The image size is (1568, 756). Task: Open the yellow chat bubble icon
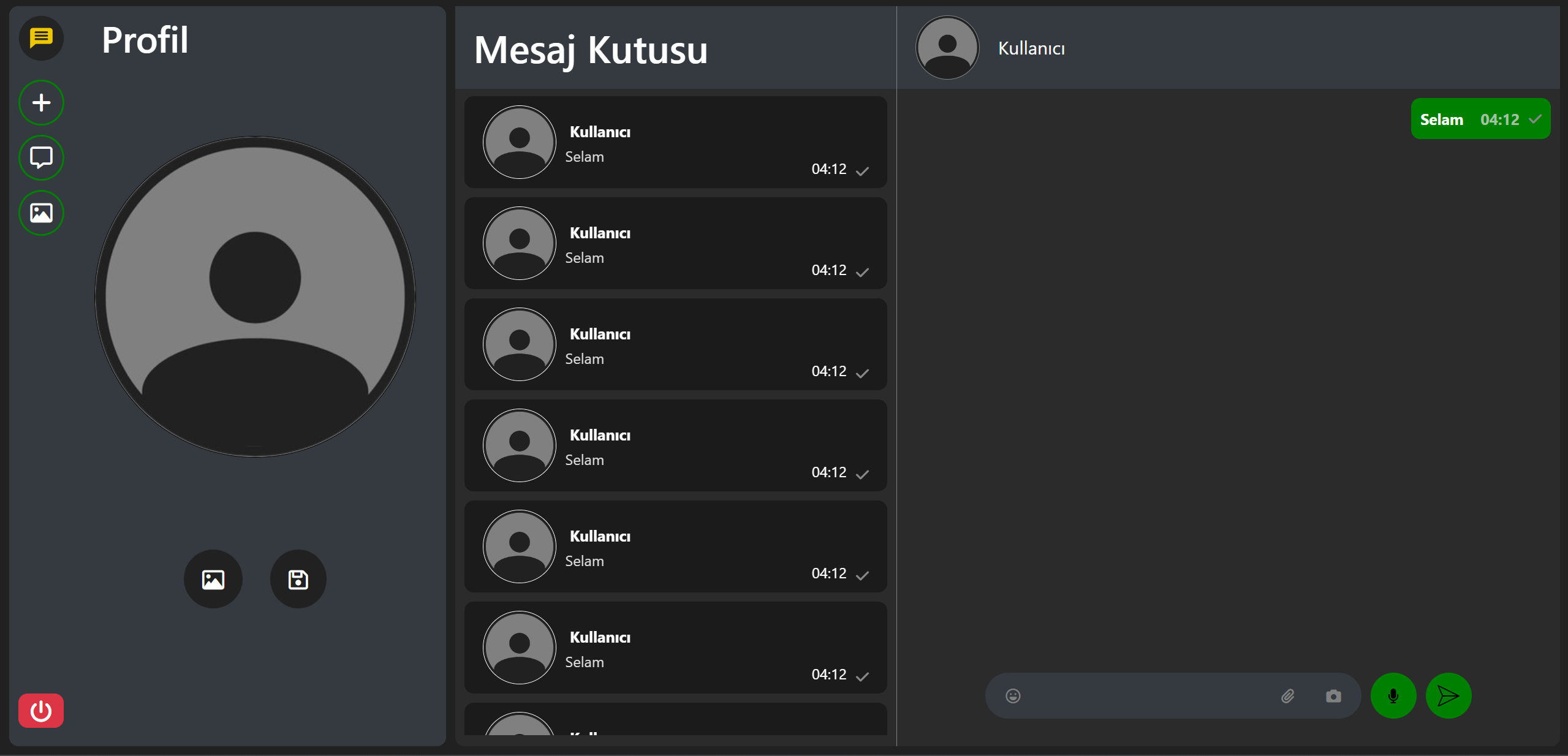(x=40, y=39)
